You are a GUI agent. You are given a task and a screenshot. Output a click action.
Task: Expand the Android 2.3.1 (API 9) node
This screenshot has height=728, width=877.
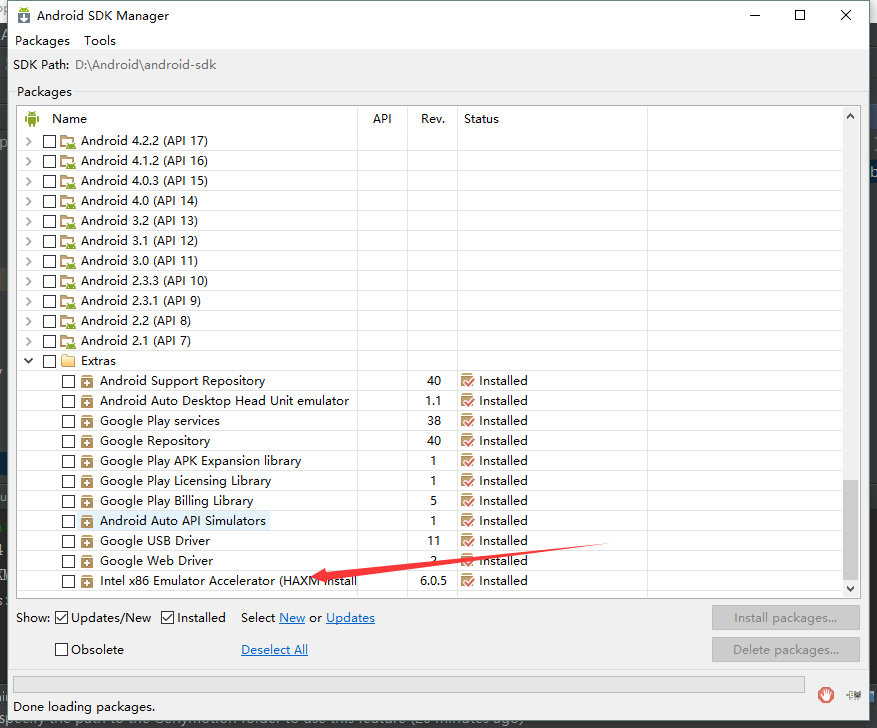(x=29, y=301)
